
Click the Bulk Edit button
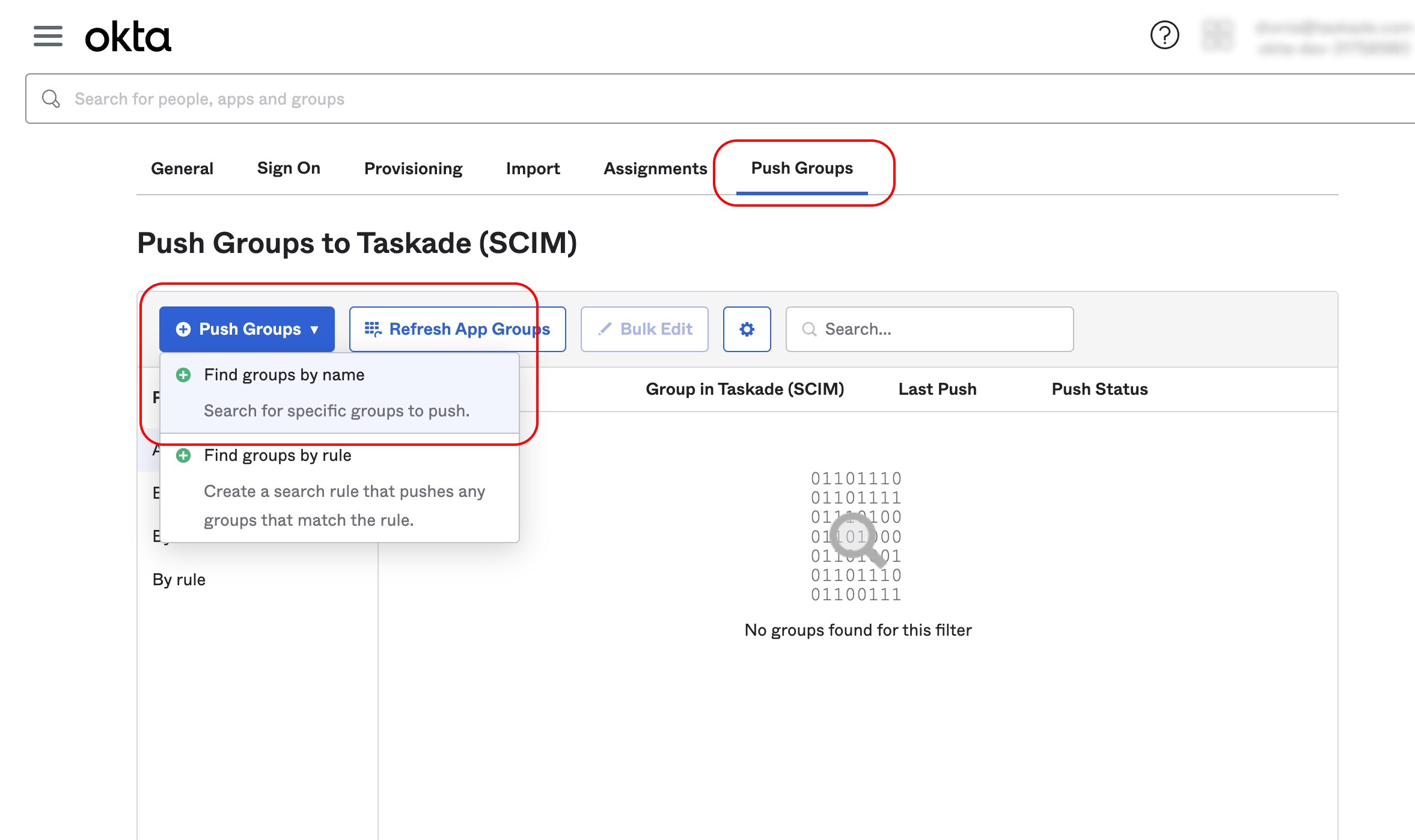click(x=644, y=329)
